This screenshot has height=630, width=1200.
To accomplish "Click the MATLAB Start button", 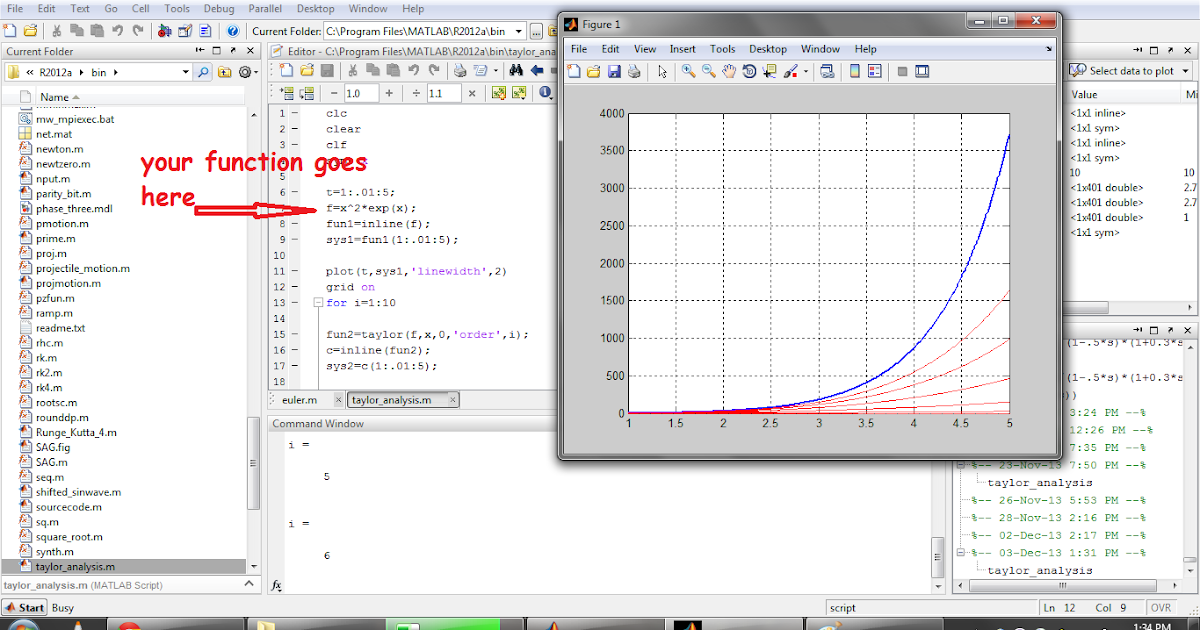I will pos(25,607).
